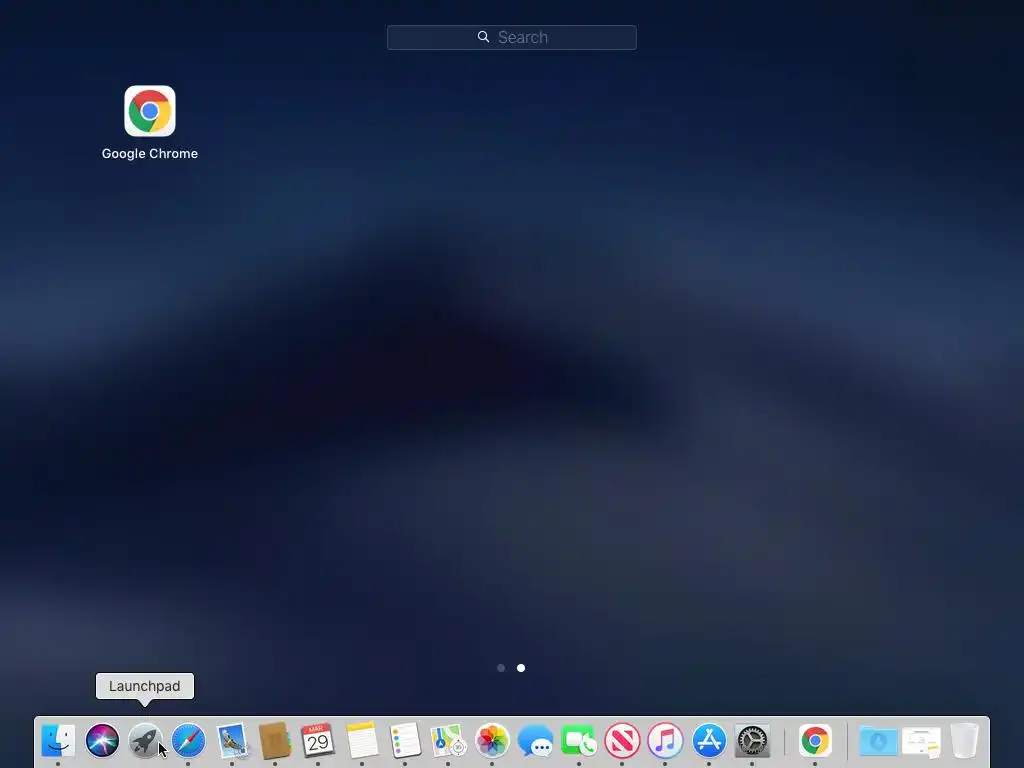Open the Photos app in the Dock
Viewport: 1024px width, 768px height.
coord(492,741)
